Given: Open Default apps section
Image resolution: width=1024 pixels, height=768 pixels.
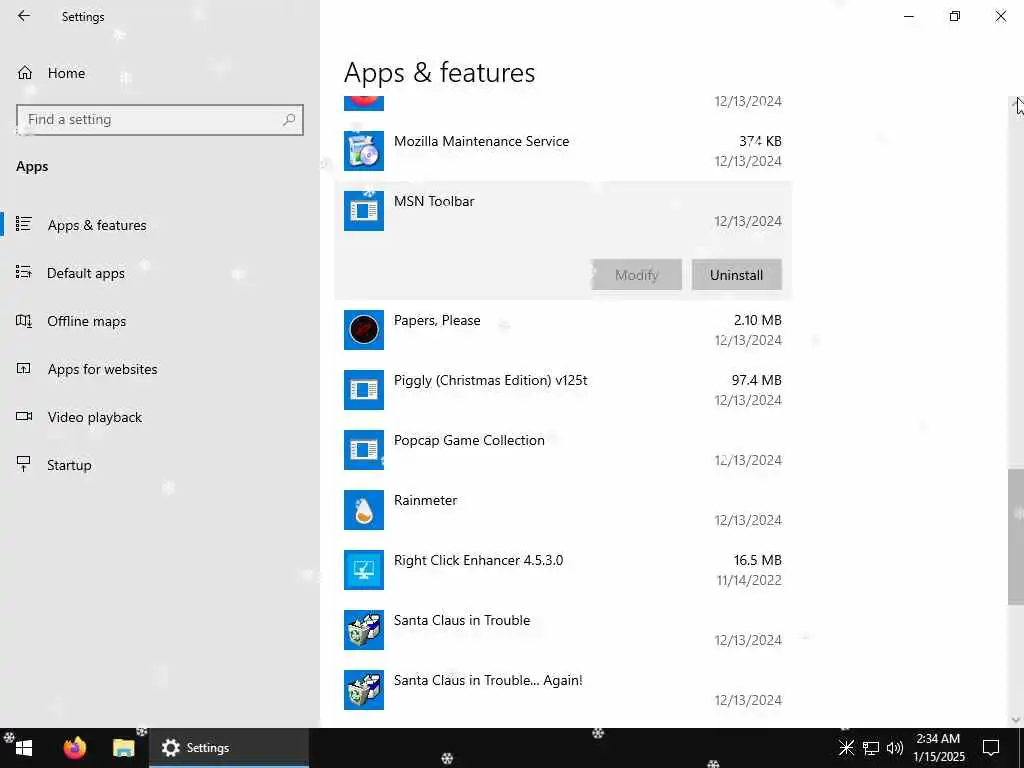Looking at the screenshot, I should coord(86,273).
